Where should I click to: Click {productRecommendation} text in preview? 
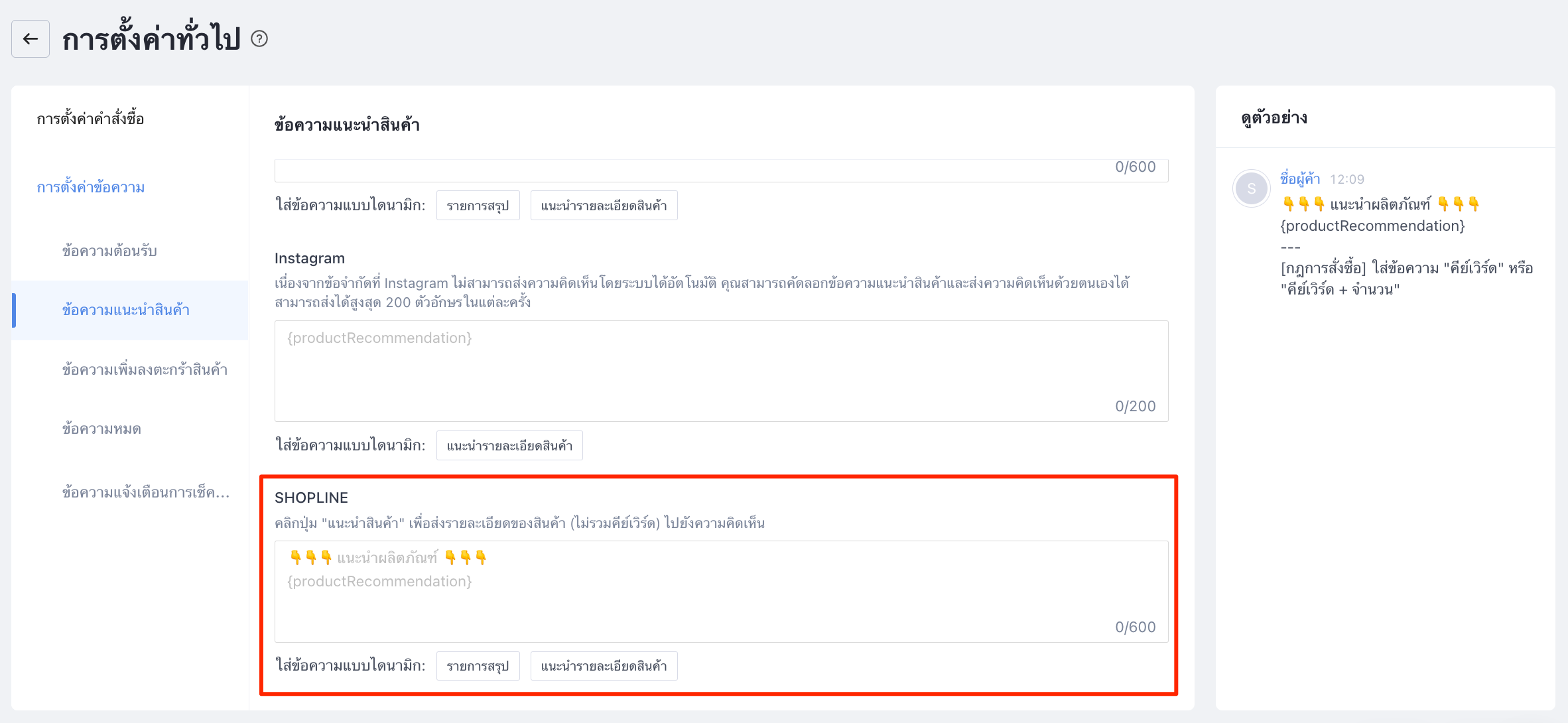tap(1372, 226)
